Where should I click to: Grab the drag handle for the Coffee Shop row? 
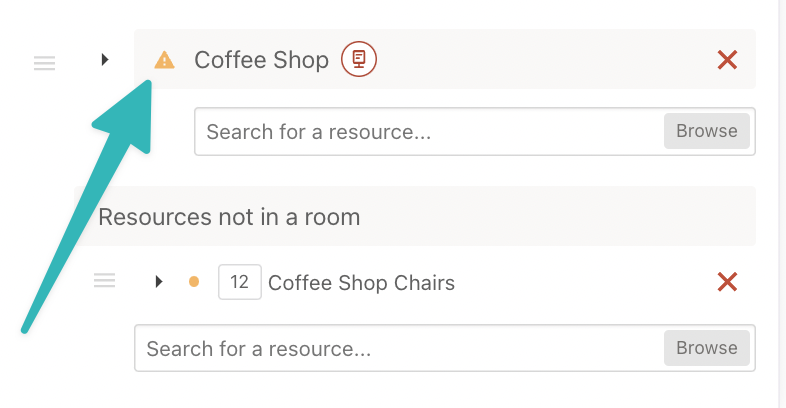pyautogui.click(x=45, y=63)
